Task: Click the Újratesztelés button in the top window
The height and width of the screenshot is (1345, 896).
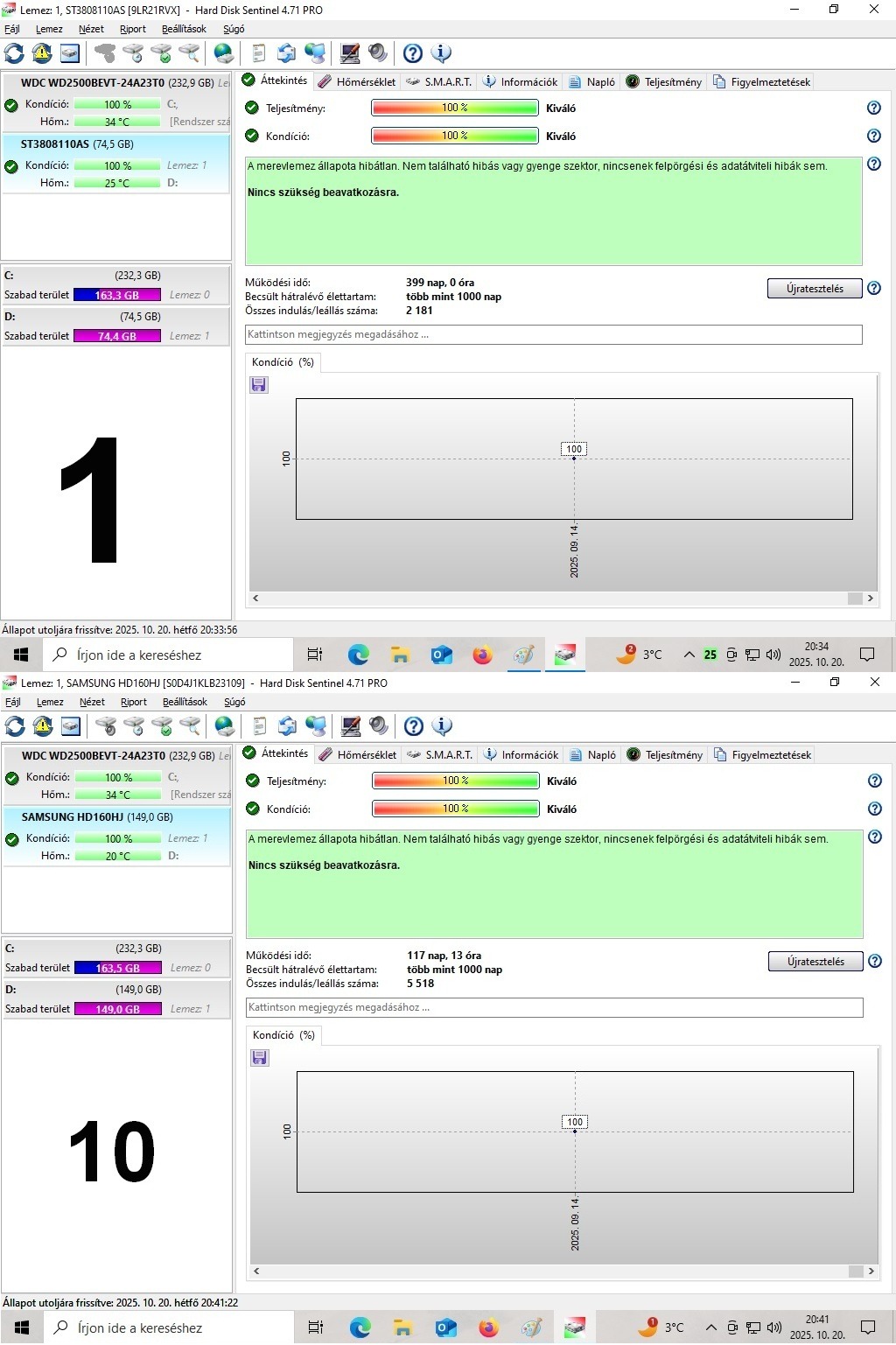Action: tap(815, 289)
